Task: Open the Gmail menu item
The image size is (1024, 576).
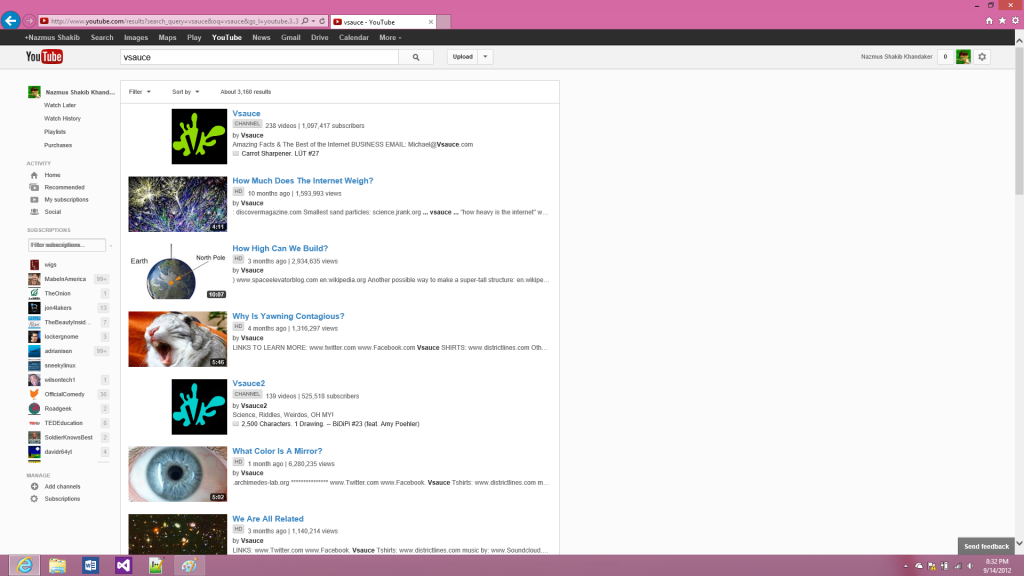Action: (290, 37)
